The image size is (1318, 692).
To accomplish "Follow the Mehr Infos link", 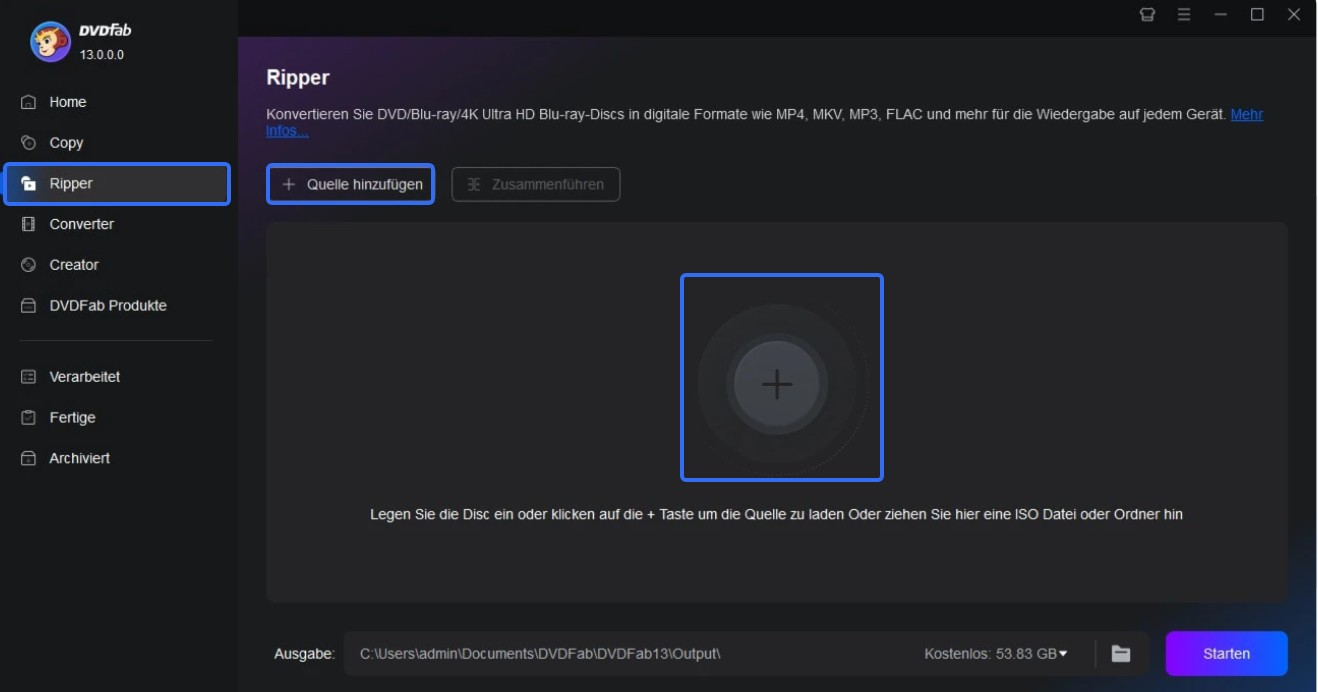I will click(x=1246, y=115).
